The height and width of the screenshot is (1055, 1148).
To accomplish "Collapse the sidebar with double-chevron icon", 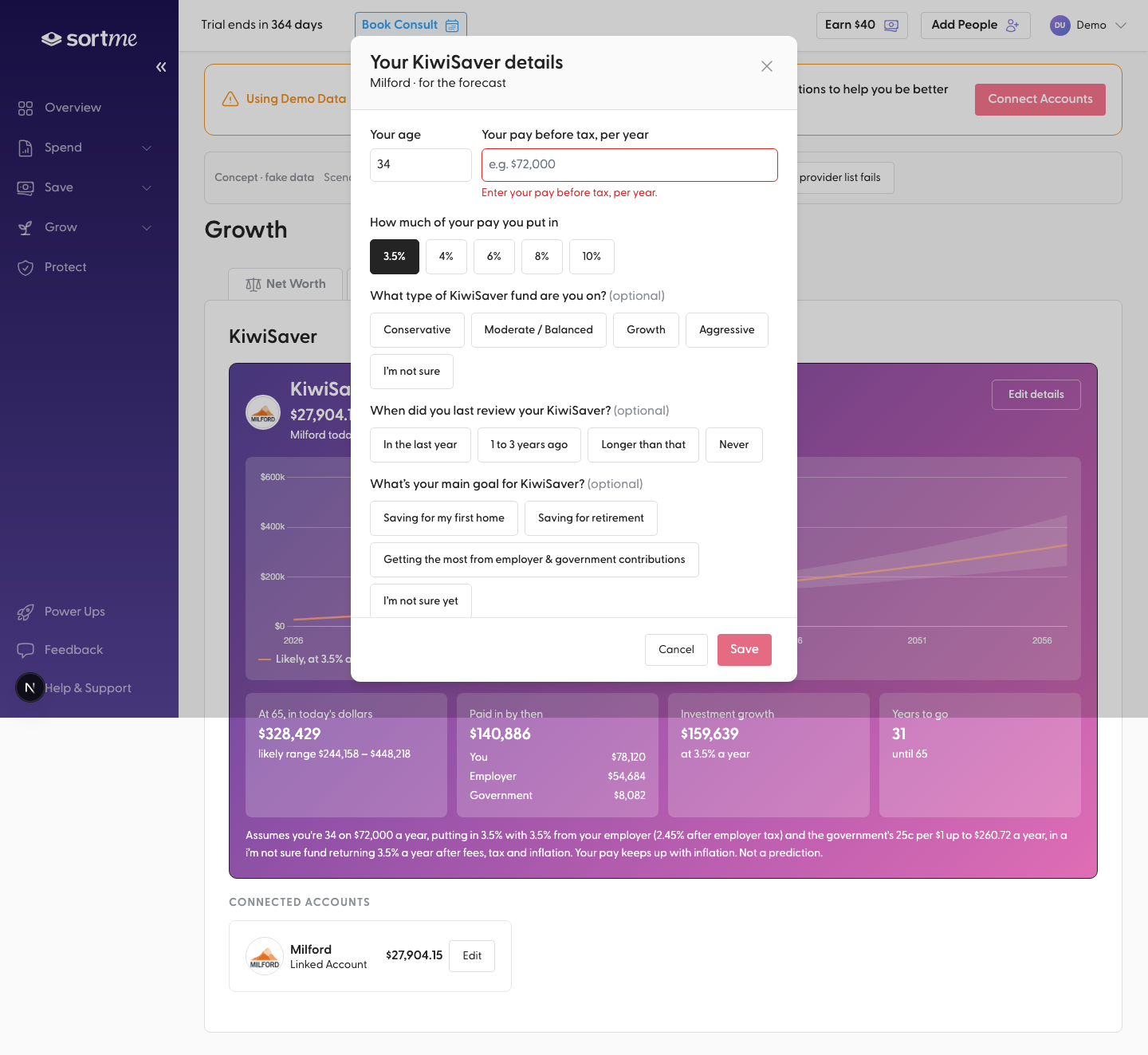I will [161, 67].
